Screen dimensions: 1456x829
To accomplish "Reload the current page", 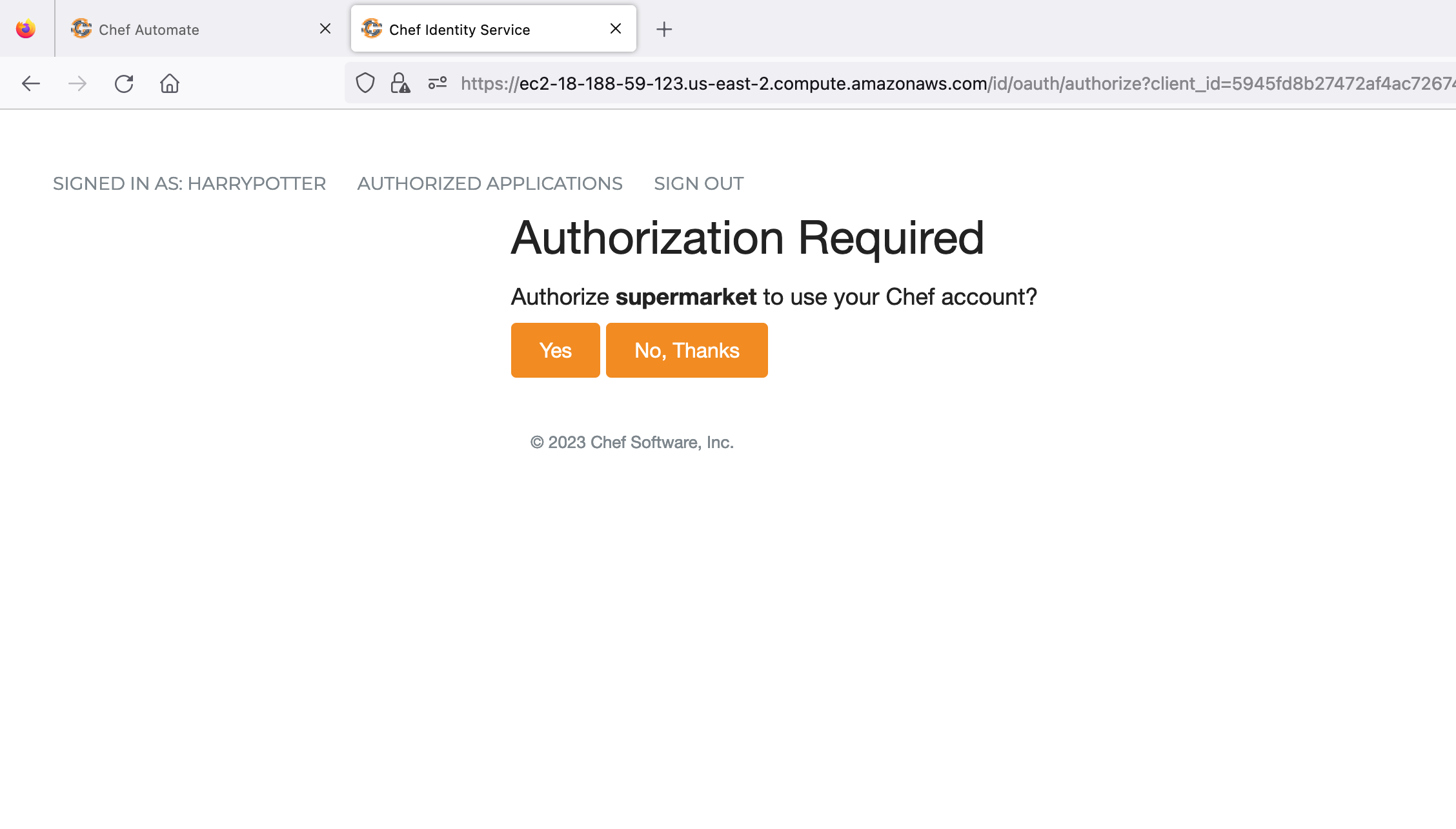I will coord(123,83).
